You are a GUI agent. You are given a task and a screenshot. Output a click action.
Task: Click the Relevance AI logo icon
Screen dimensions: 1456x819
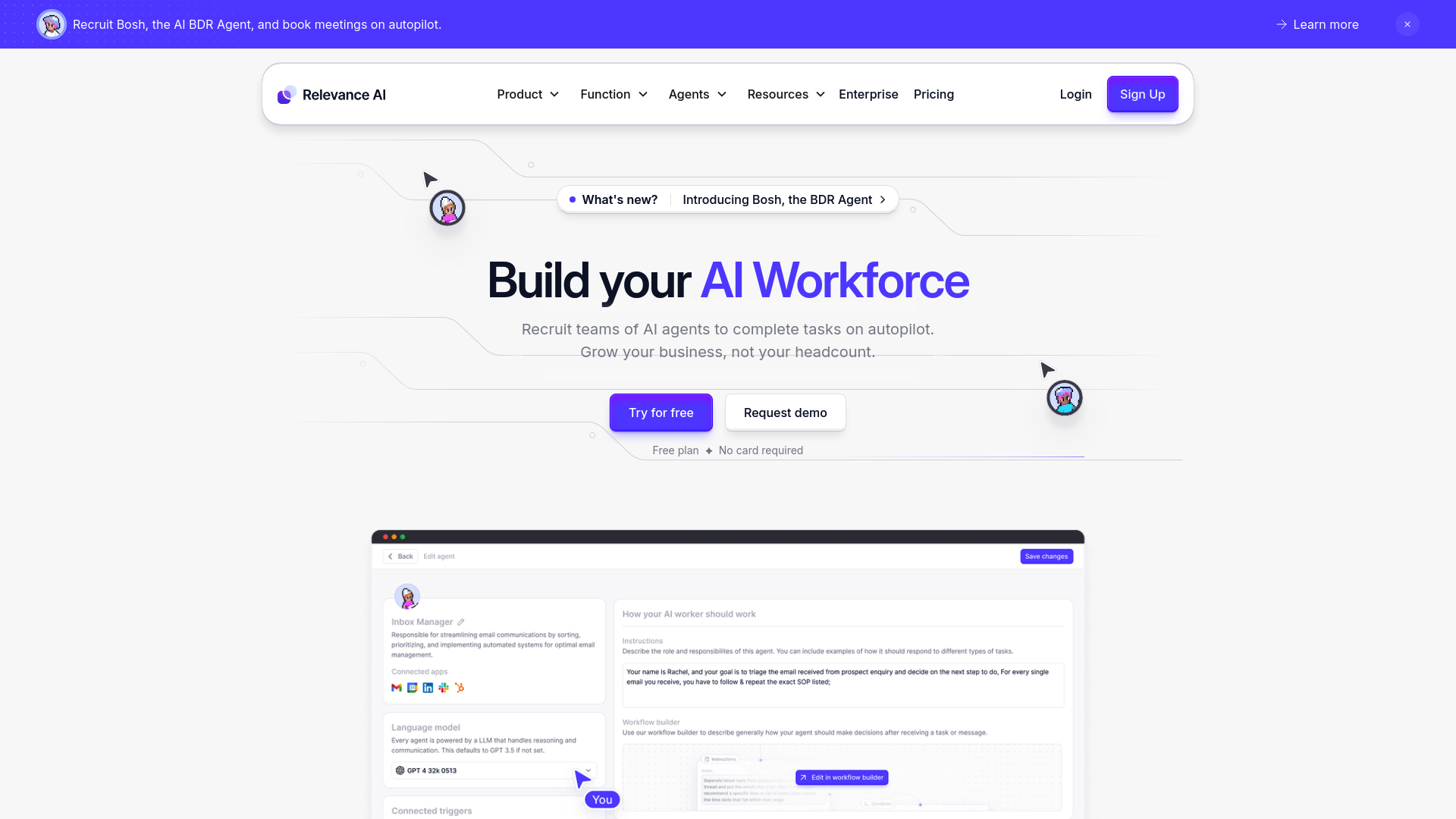(285, 94)
